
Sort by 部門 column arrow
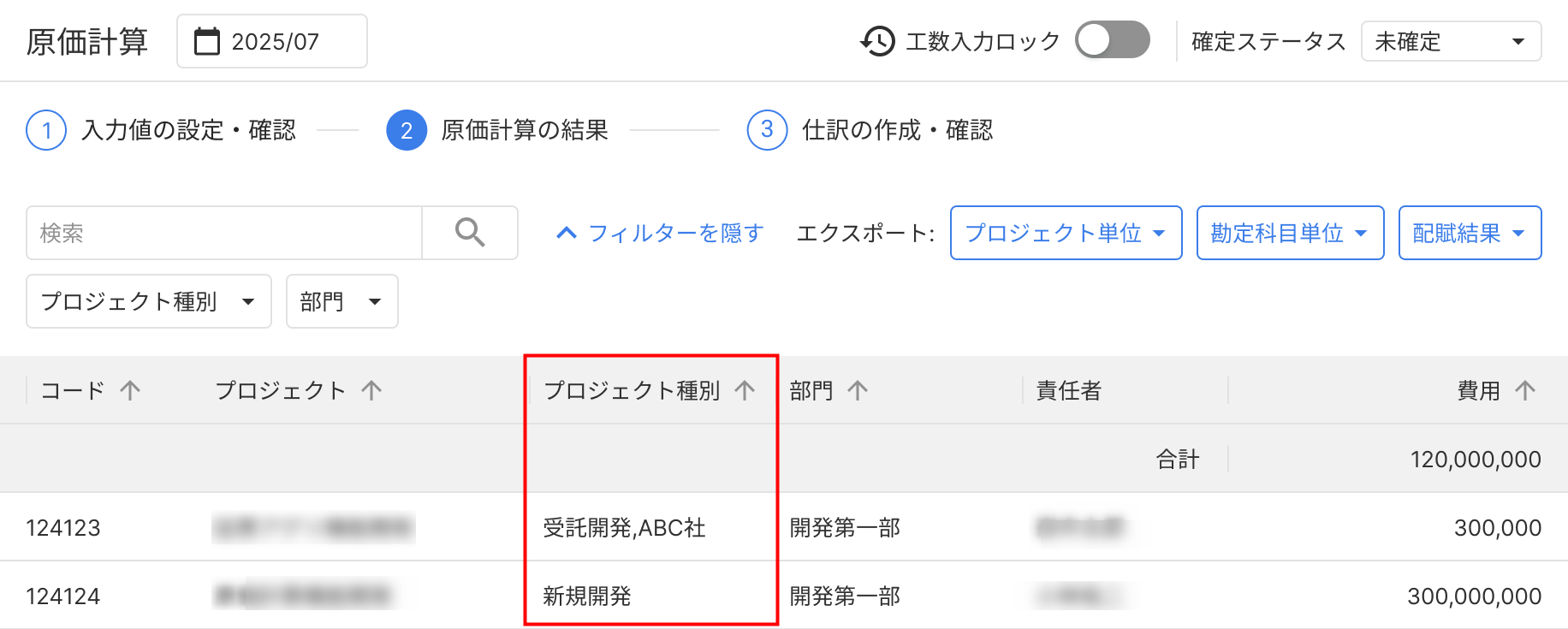[858, 391]
